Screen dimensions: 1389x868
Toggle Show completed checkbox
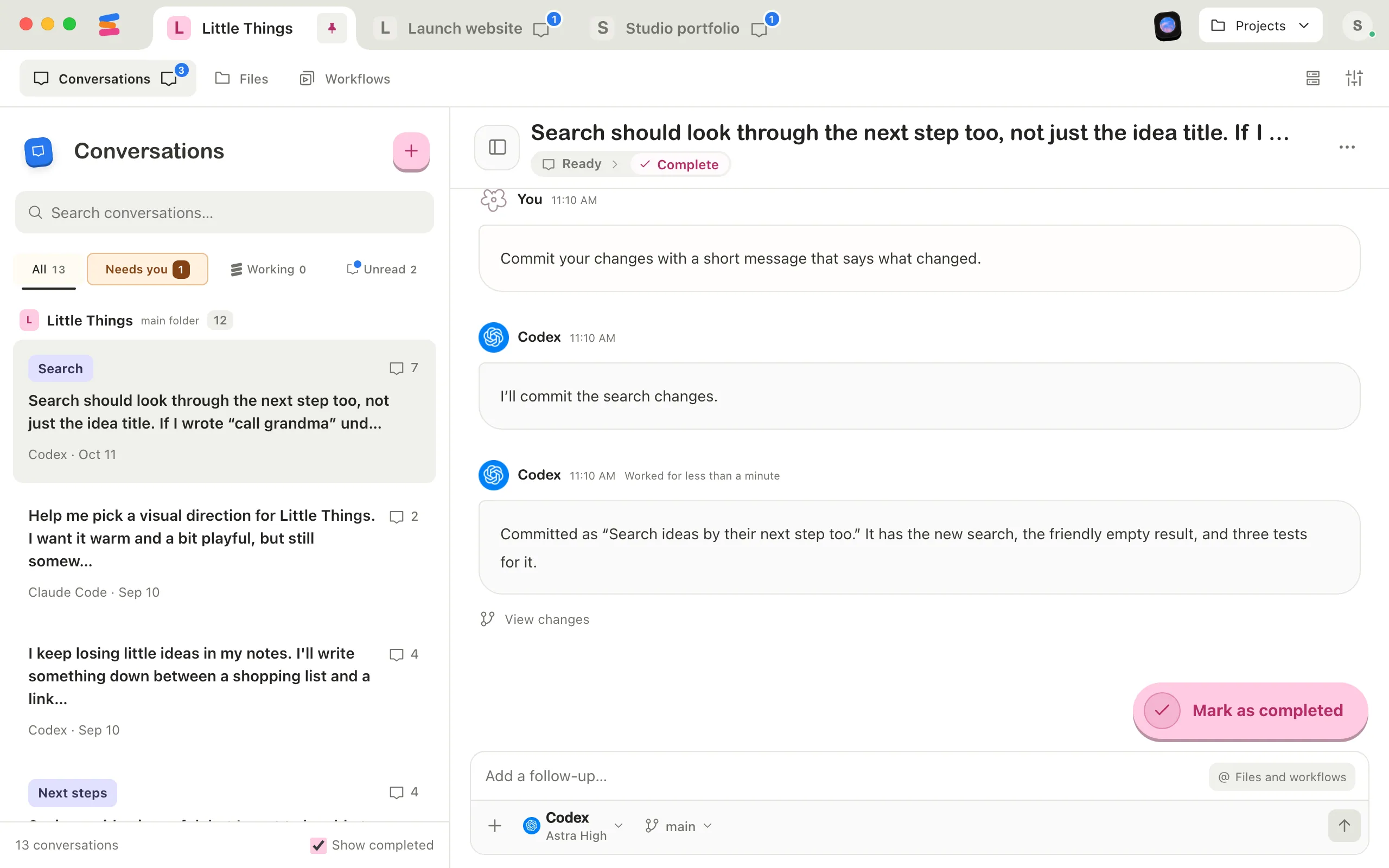(318, 845)
